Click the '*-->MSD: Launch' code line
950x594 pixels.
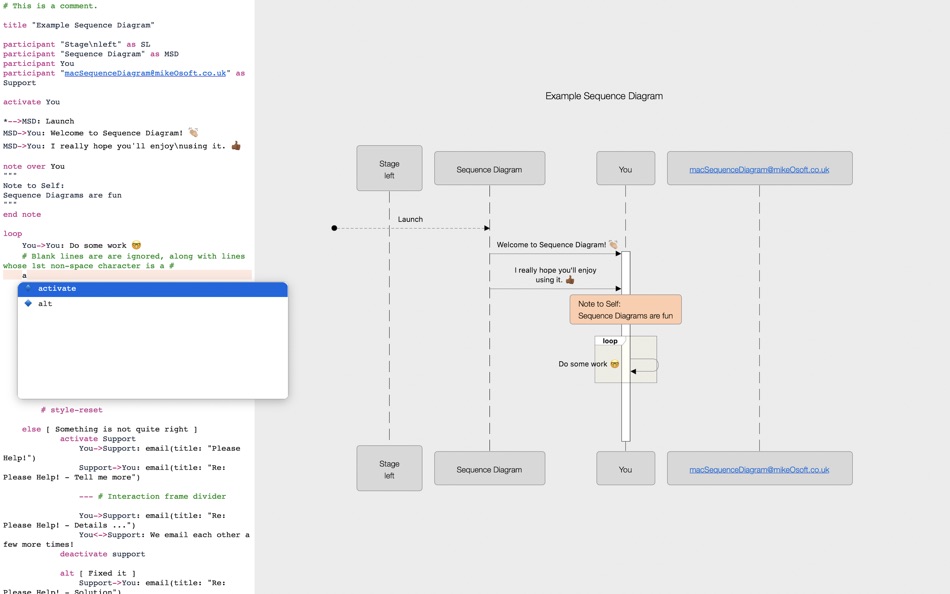(x=39, y=121)
